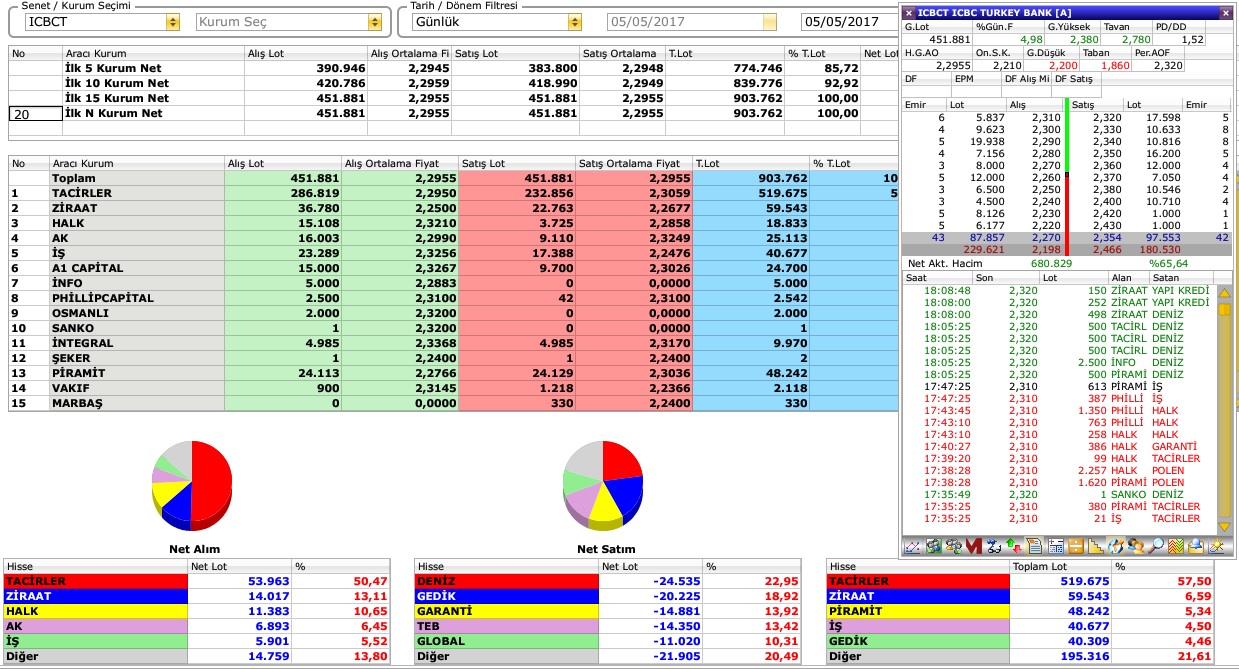Click the Satan column header in trades list
Image resolution: width=1239 pixels, height=669 pixels.
(1181, 277)
